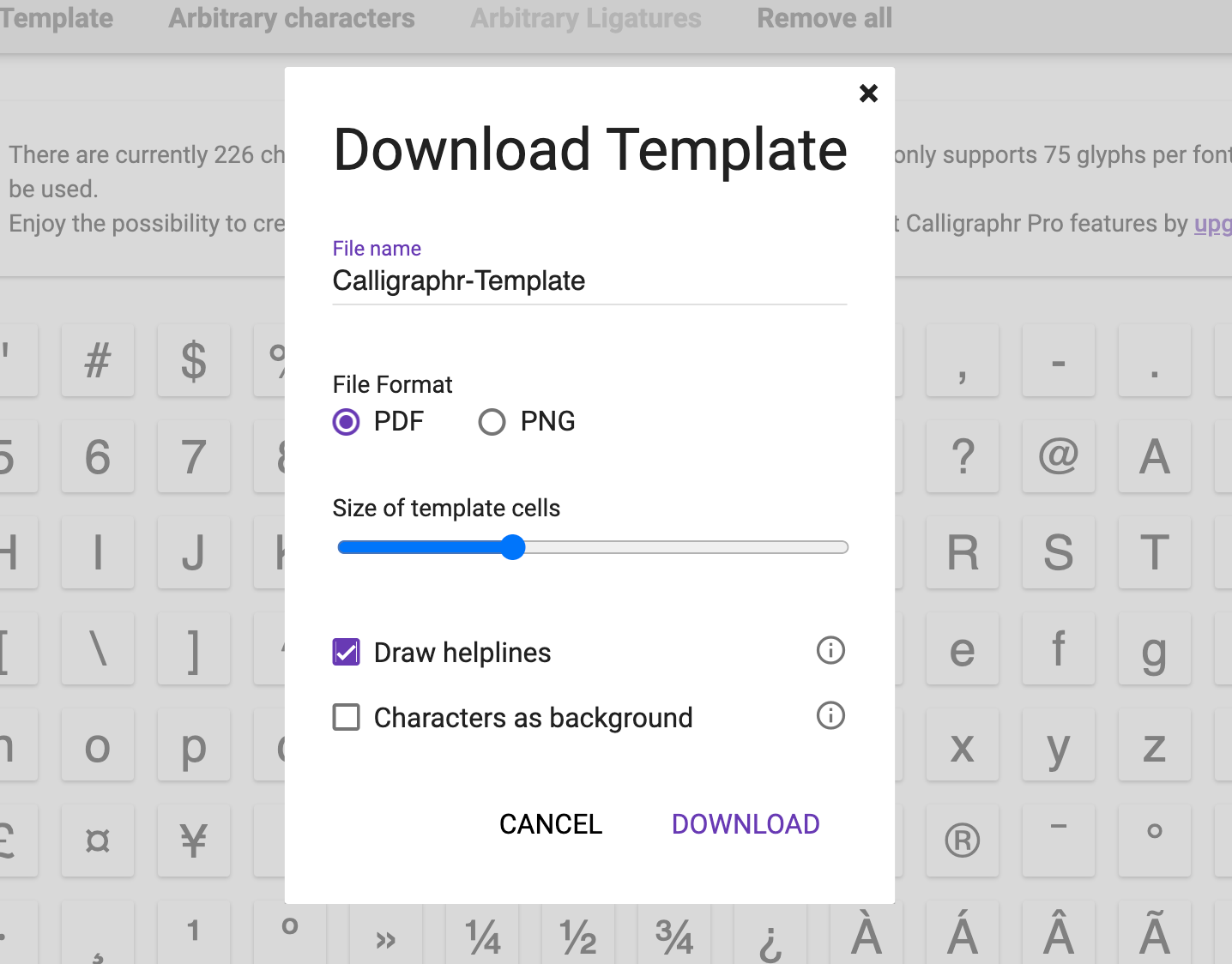
Task: Click the question mark ? glyph tile
Action: 962,456
